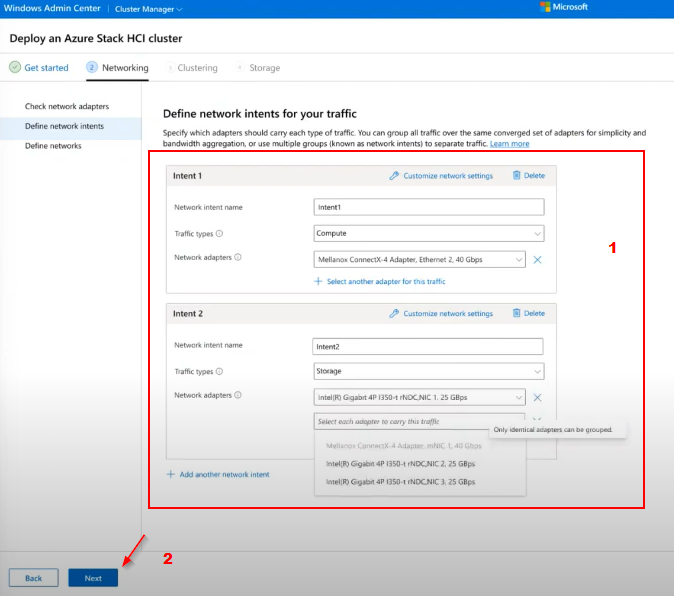This screenshot has width=674, height=596.
Task: Remove the Intel NIC 1 adapter with X
Action: click(x=537, y=397)
